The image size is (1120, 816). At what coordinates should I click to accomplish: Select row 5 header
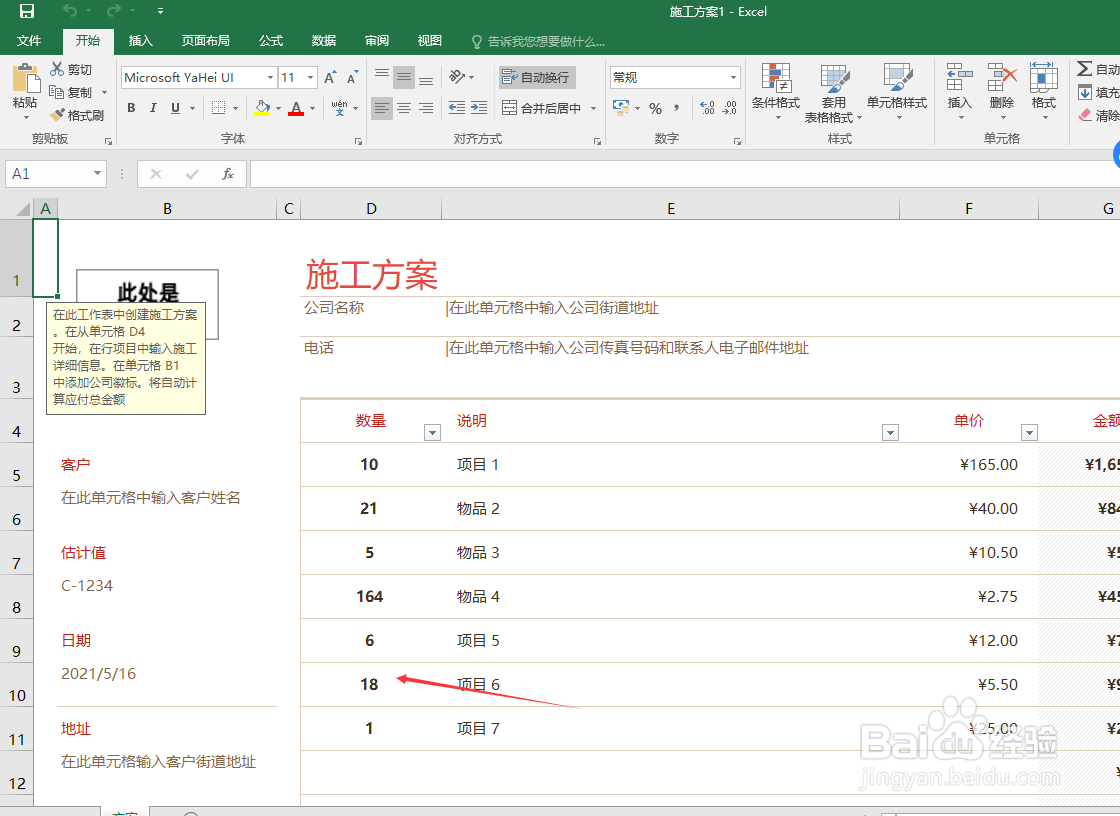[x=16, y=465]
